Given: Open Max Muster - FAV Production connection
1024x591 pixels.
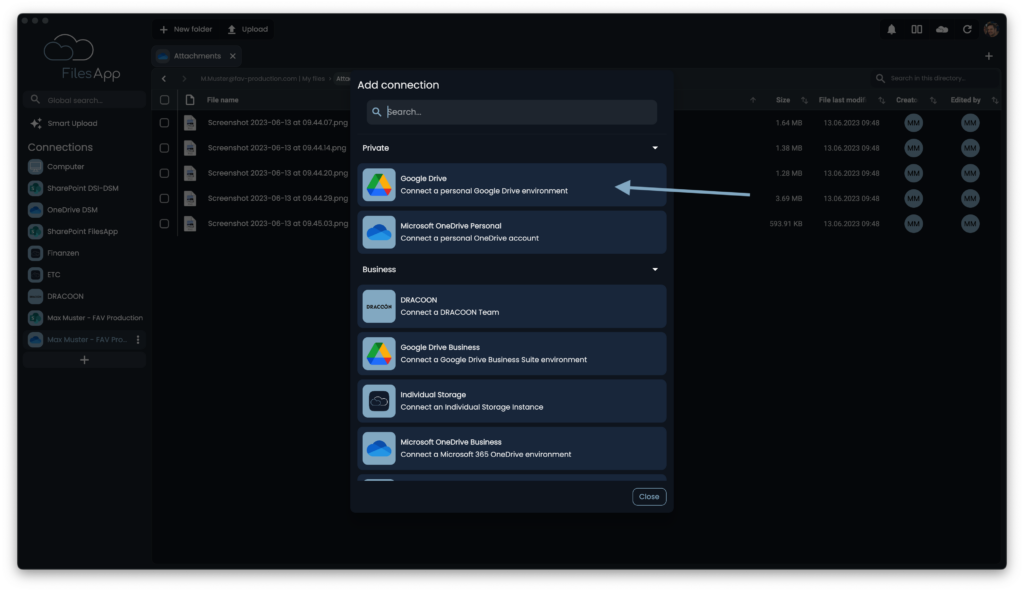Looking at the screenshot, I should 86,318.
